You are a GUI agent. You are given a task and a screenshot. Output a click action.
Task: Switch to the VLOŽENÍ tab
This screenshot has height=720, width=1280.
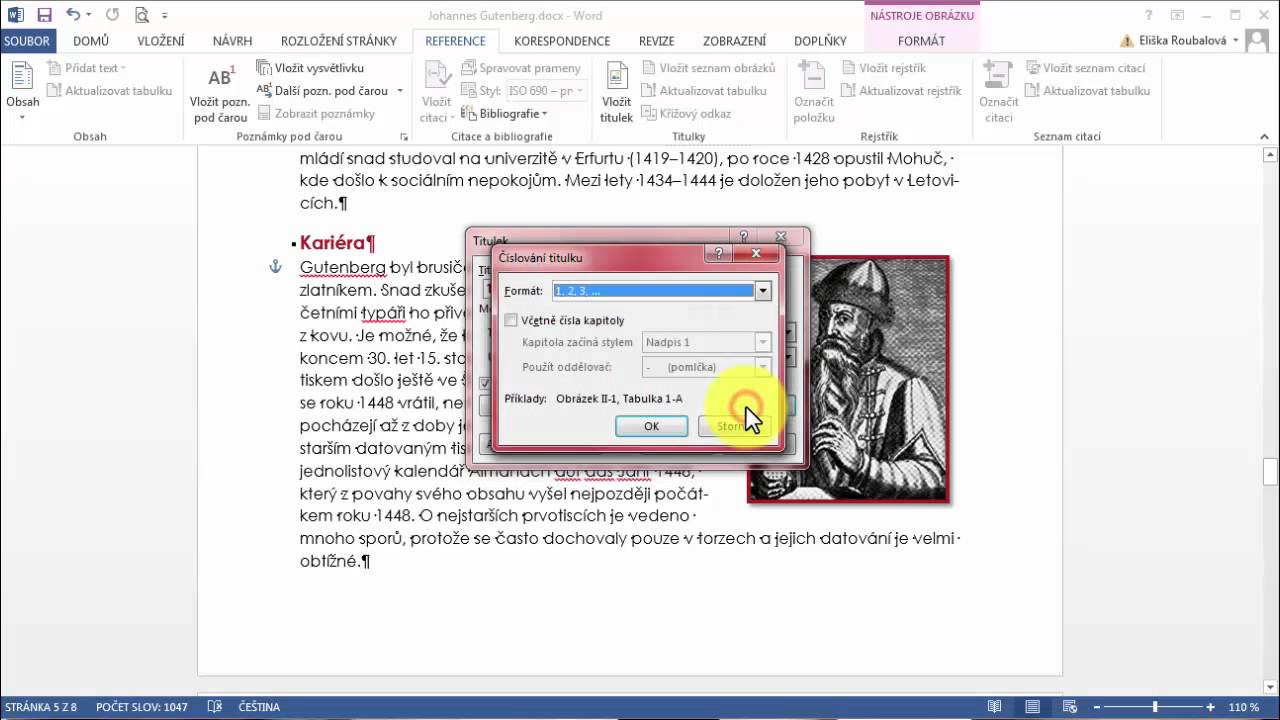161,41
